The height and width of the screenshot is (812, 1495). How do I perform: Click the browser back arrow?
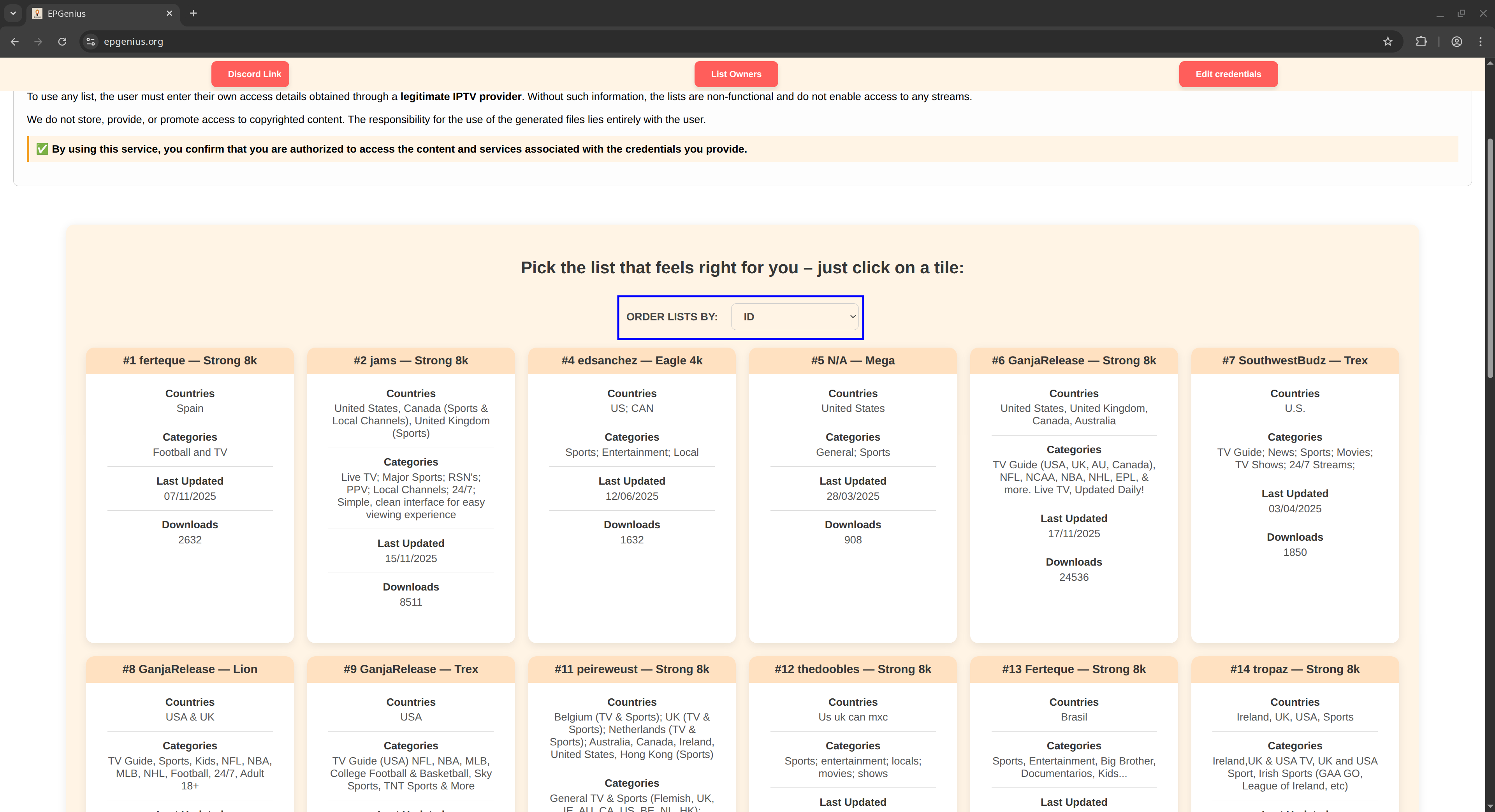(14, 41)
